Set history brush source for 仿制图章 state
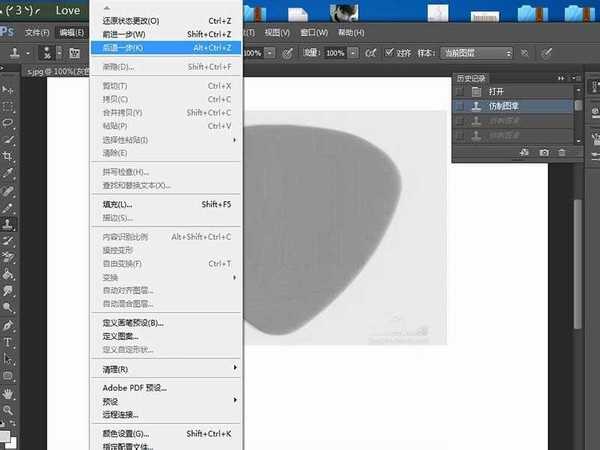600x450 pixels. 460,106
